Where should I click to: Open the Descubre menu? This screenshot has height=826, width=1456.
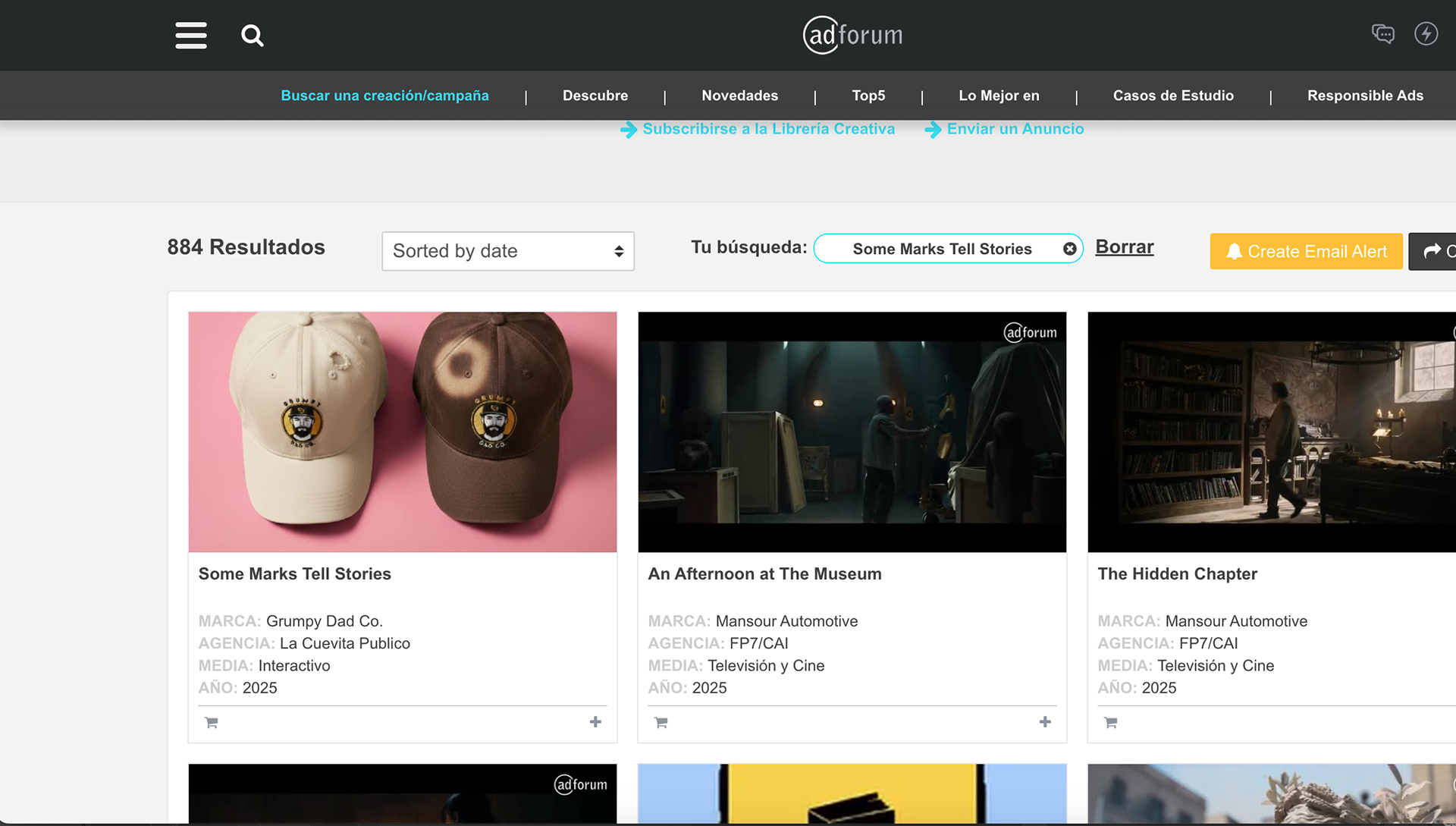pyautogui.click(x=595, y=96)
